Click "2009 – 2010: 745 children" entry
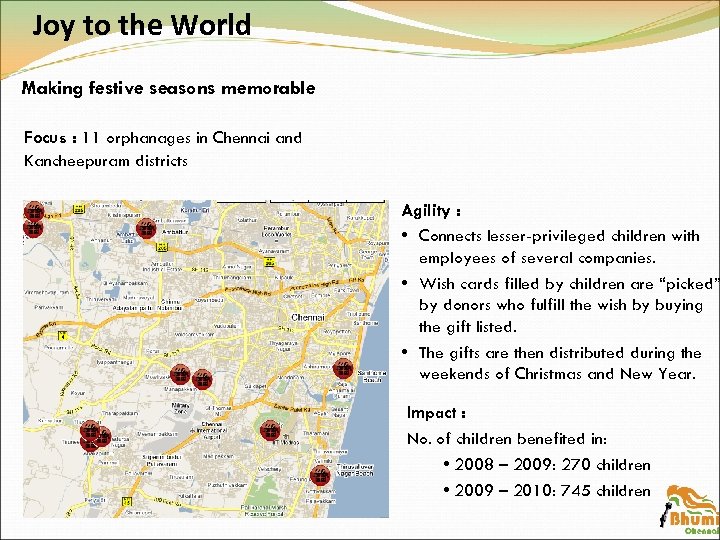The width and height of the screenshot is (720, 540). click(x=553, y=490)
